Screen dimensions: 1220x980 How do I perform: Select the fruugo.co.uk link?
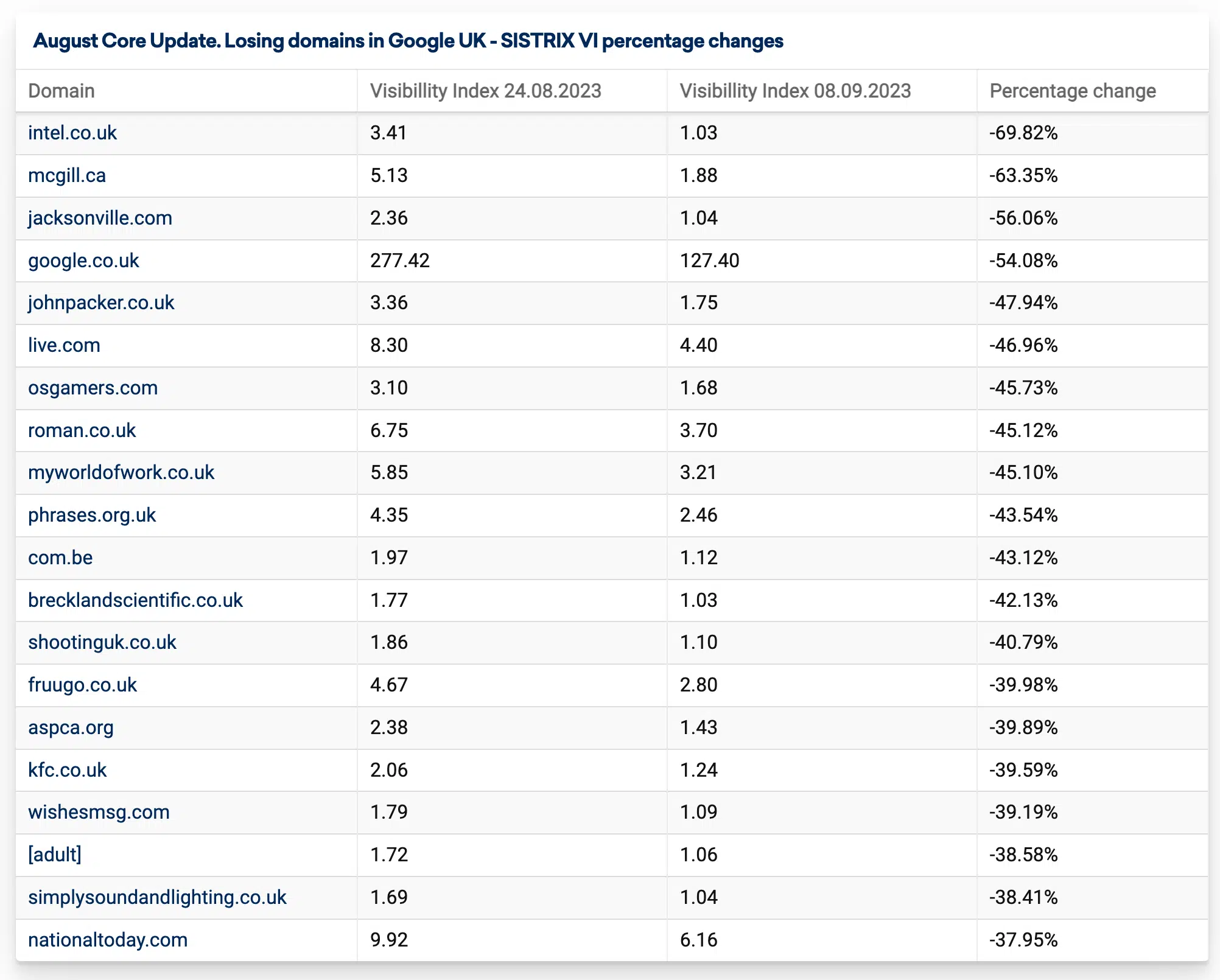click(x=82, y=685)
